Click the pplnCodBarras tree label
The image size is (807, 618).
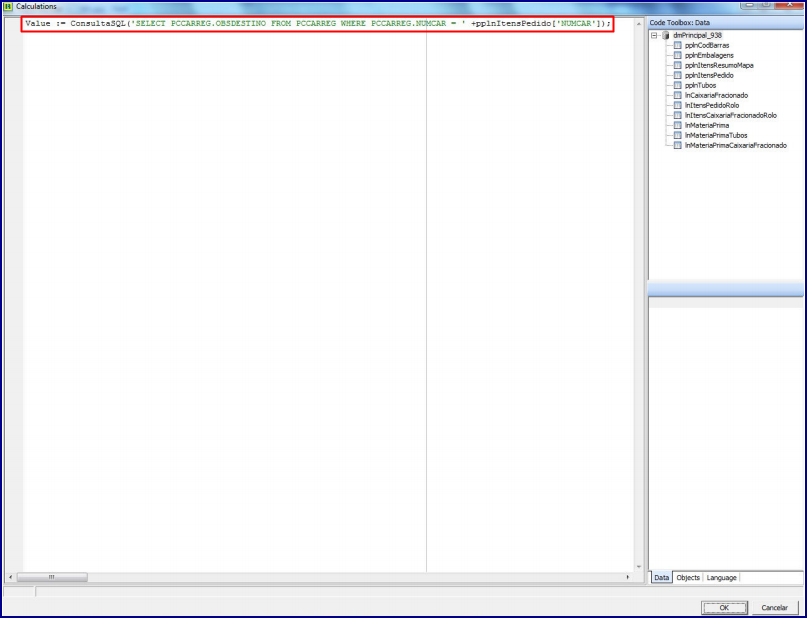click(707, 45)
